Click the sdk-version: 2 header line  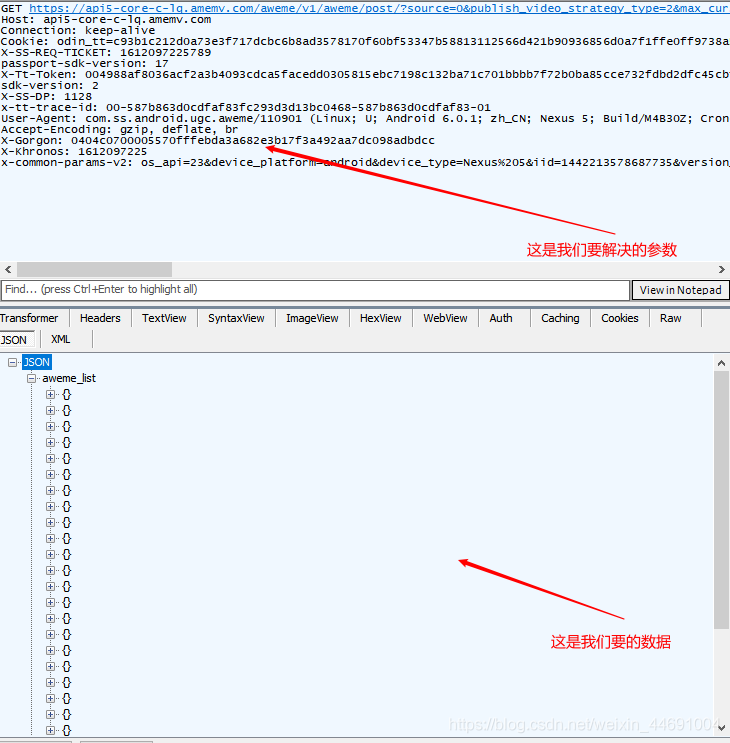[50, 86]
